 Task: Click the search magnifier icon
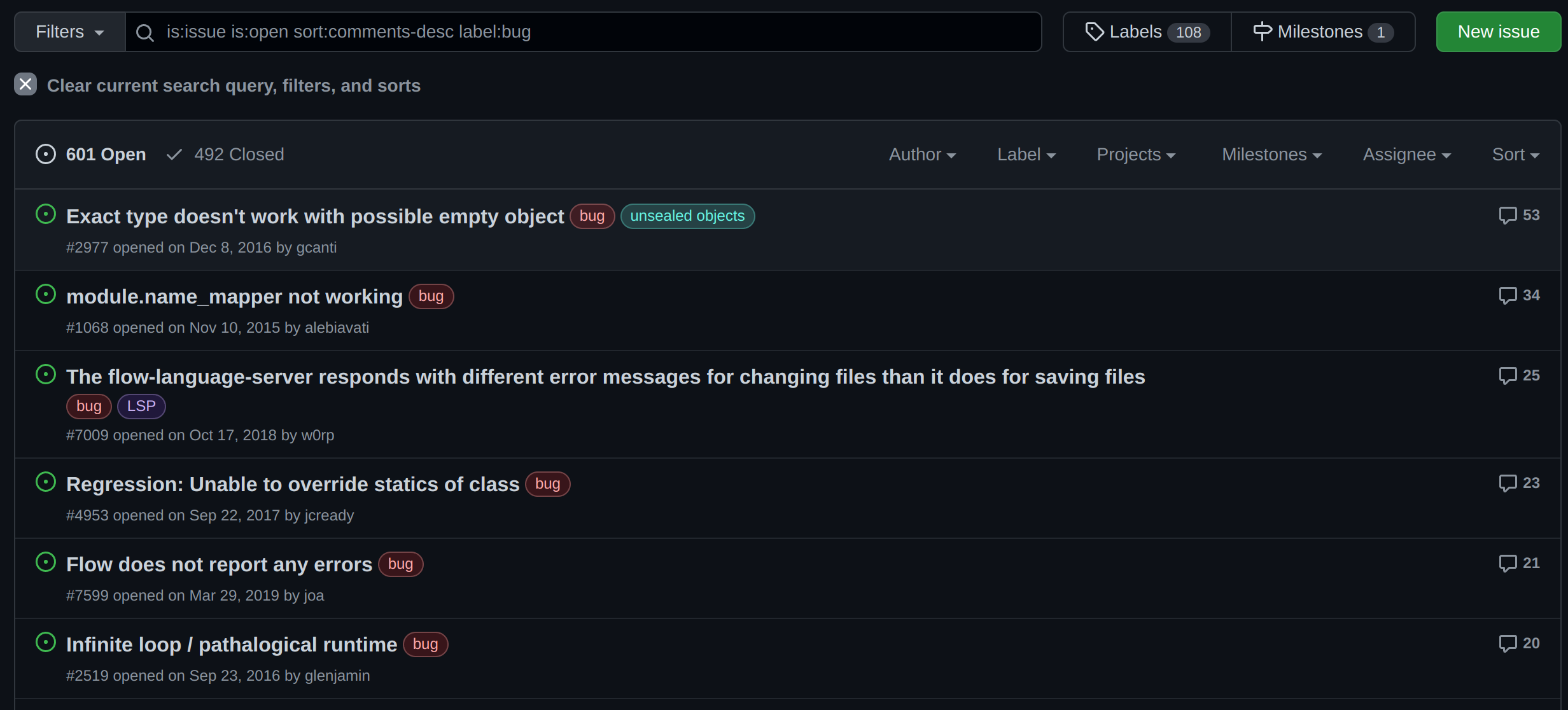[x=145, y=32]
